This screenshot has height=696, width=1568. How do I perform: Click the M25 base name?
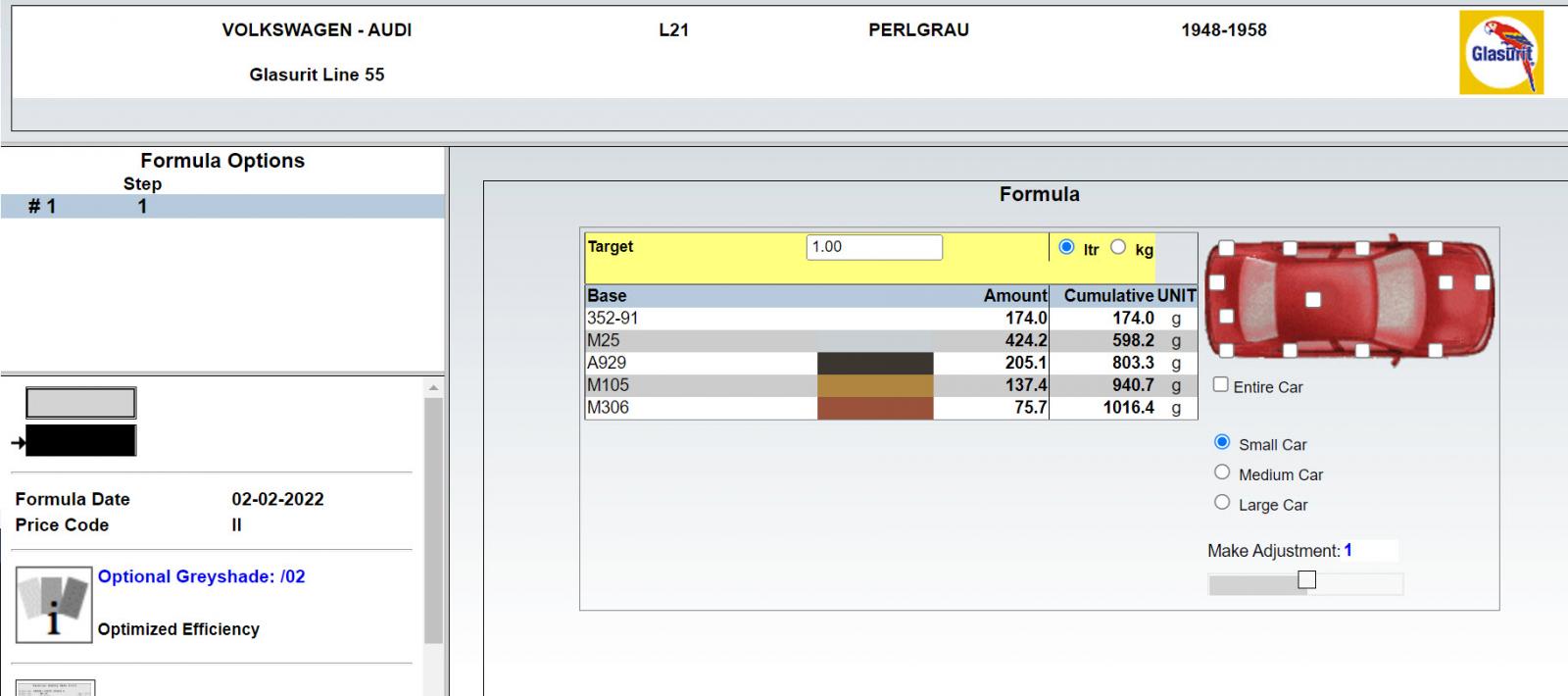pos(604,340)
